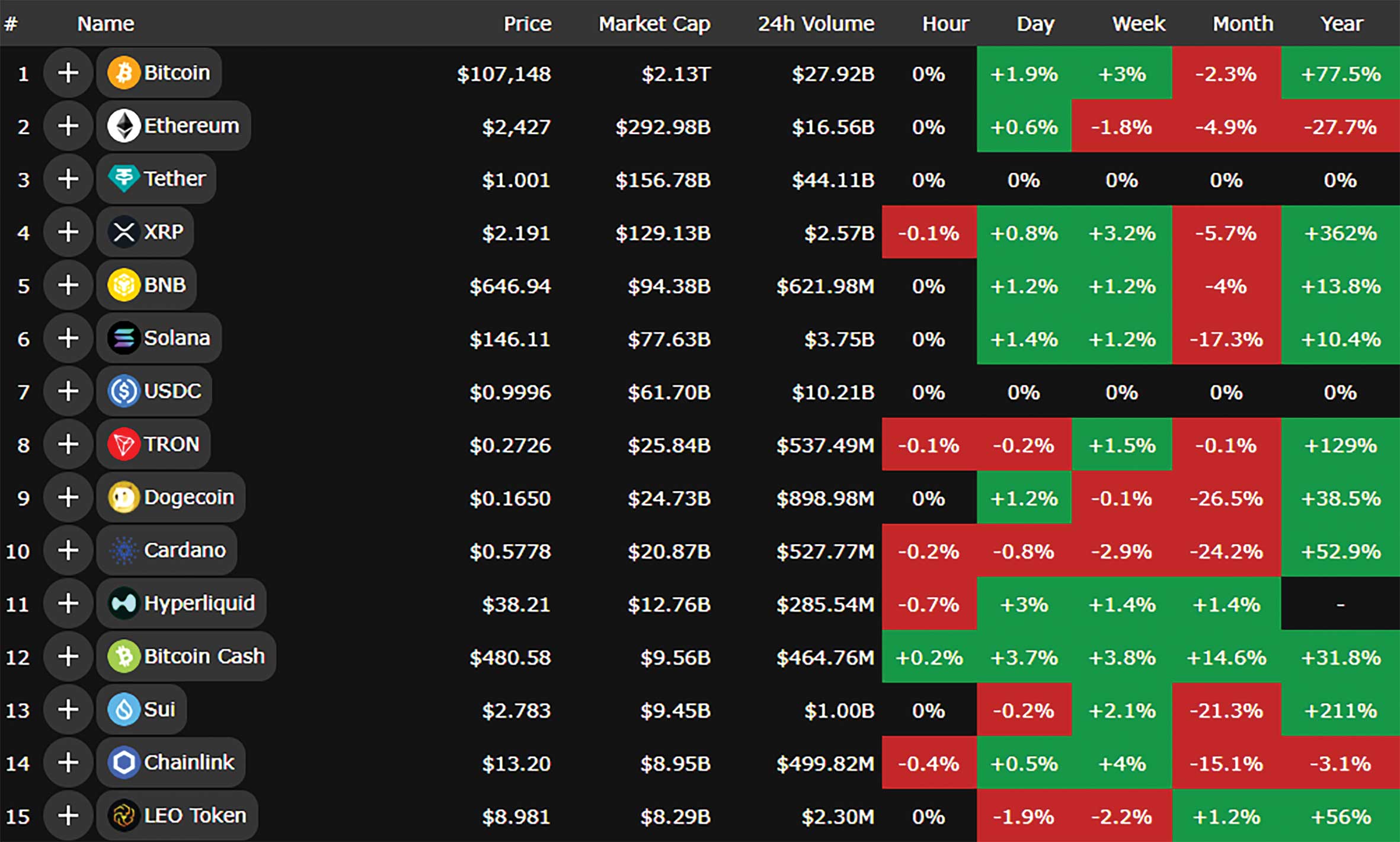The image size is (1400, 842).
Task: Click the Bitcoin coin logo icon
Action: pos(123,73)
